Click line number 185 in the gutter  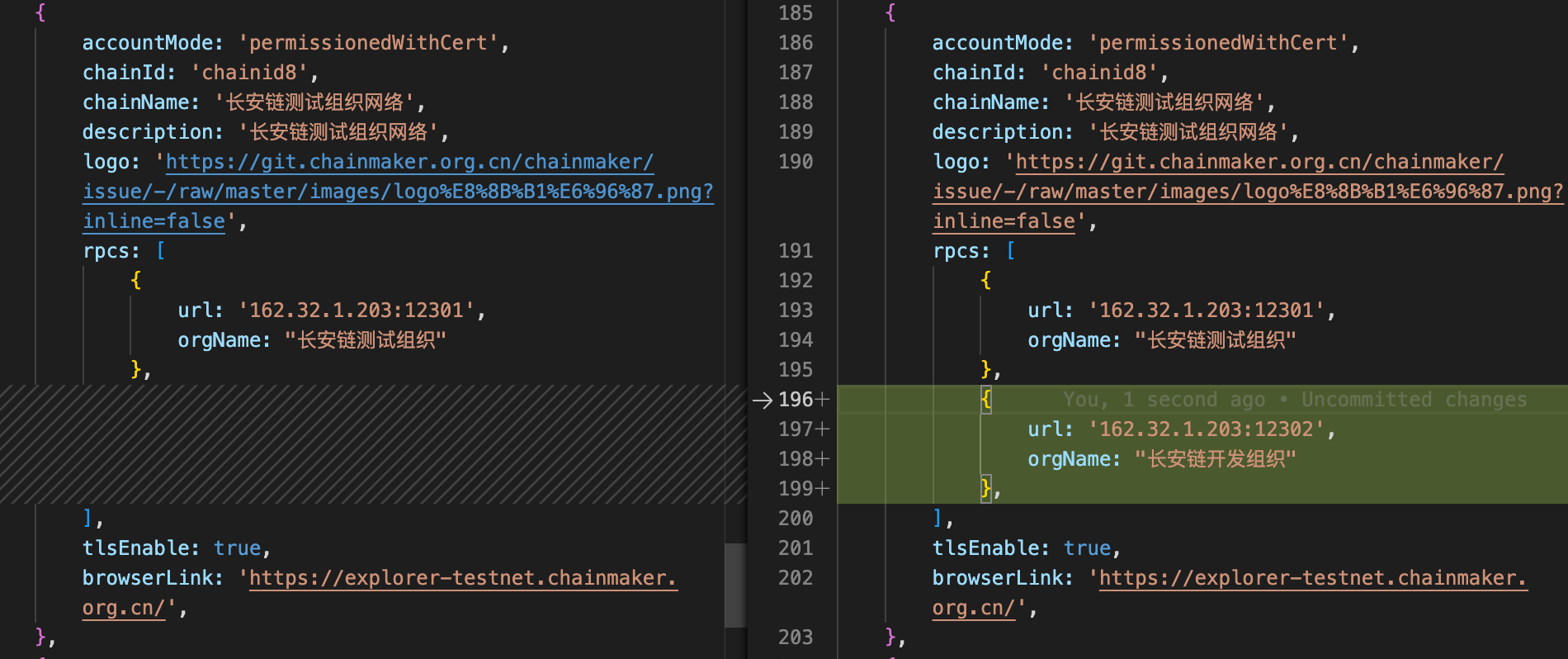coord(795,13)
